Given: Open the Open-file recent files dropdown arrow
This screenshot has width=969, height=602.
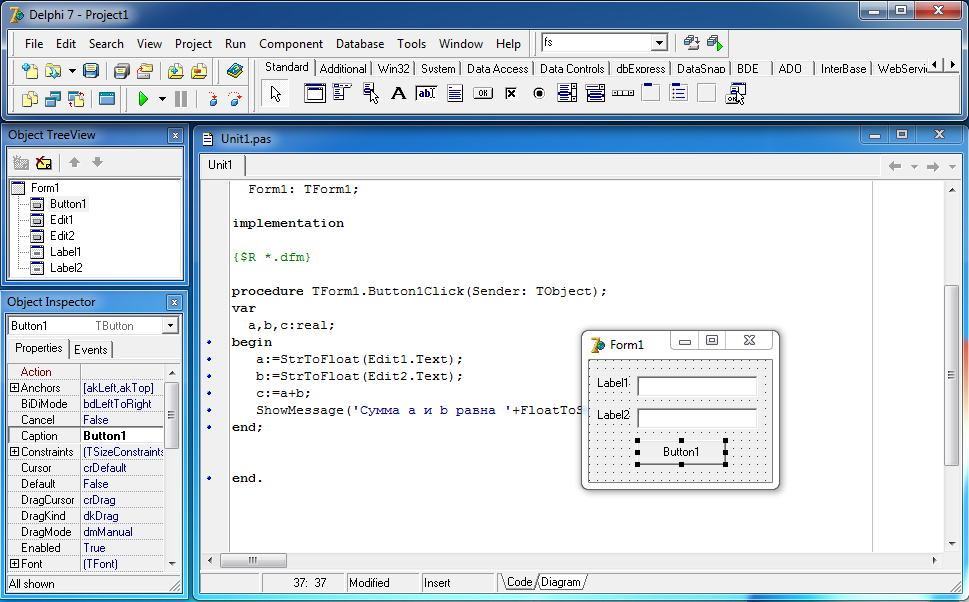Looking at the screenshot, I should pos(72,71).
